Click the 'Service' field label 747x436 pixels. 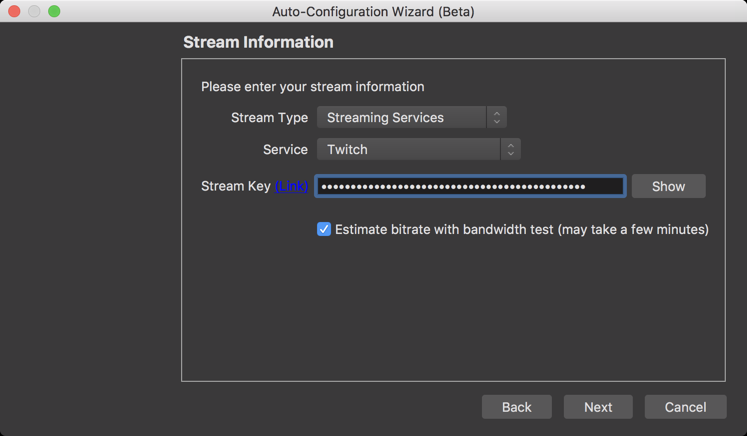[285, 150]
